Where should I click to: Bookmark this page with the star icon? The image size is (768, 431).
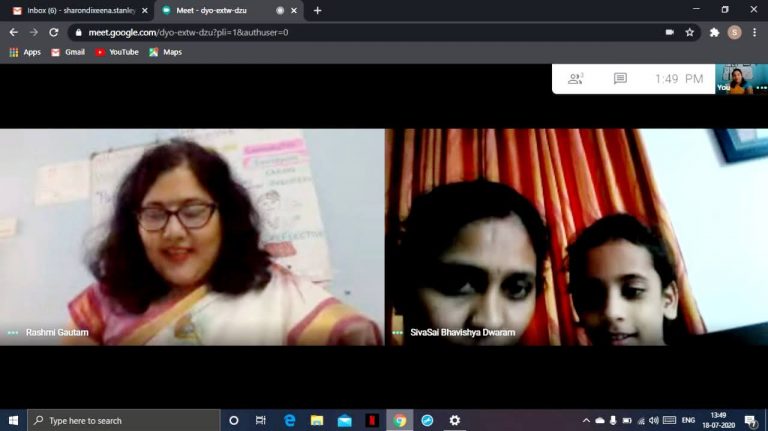690,32
